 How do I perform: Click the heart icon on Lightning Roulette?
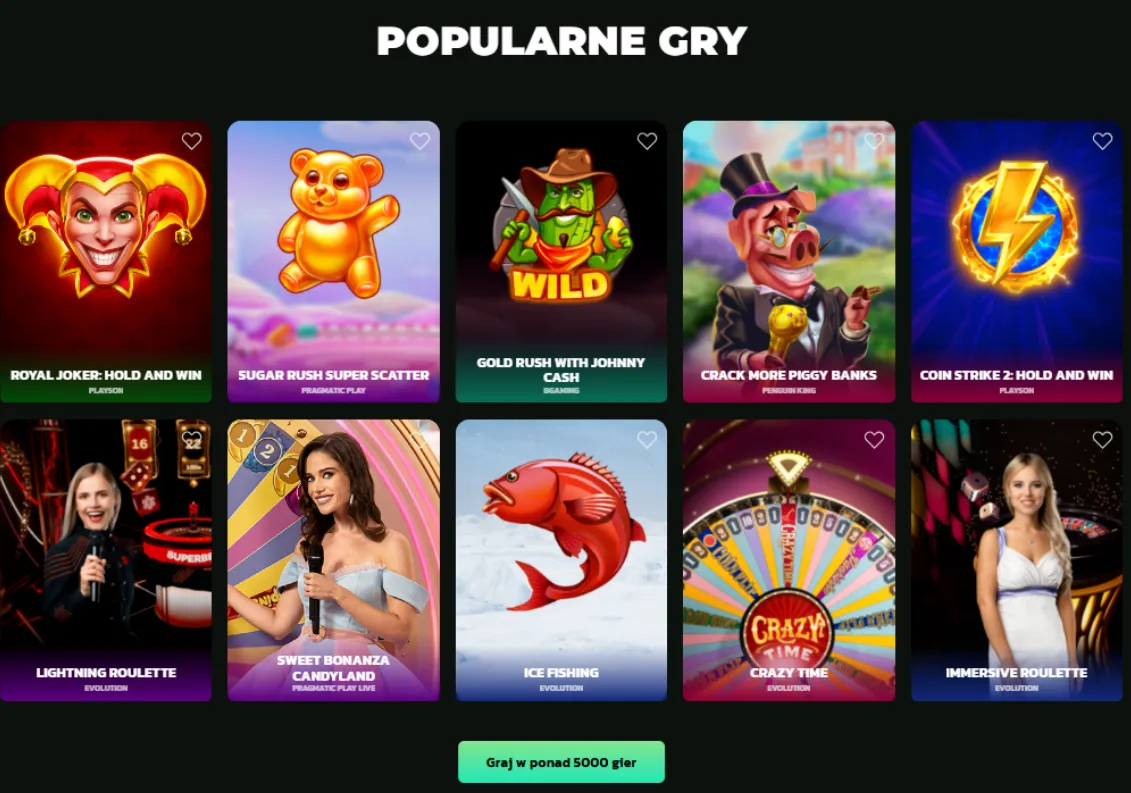click(191, 439)
